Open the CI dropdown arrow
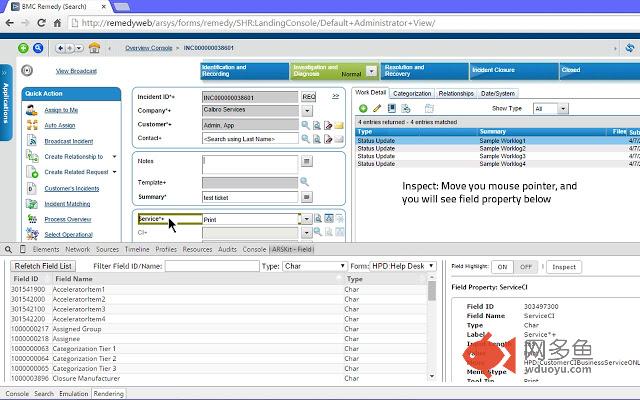The image size is (640, 400). [x=307, y=233]
